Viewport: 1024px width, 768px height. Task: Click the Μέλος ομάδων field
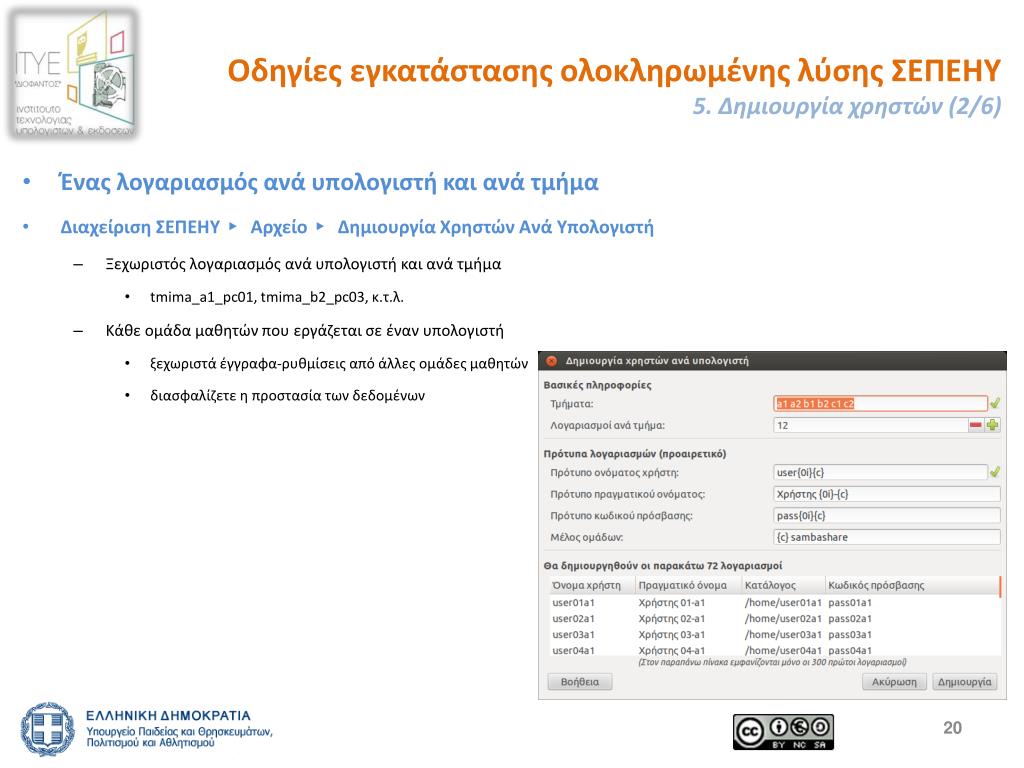(x=887, y=537)
